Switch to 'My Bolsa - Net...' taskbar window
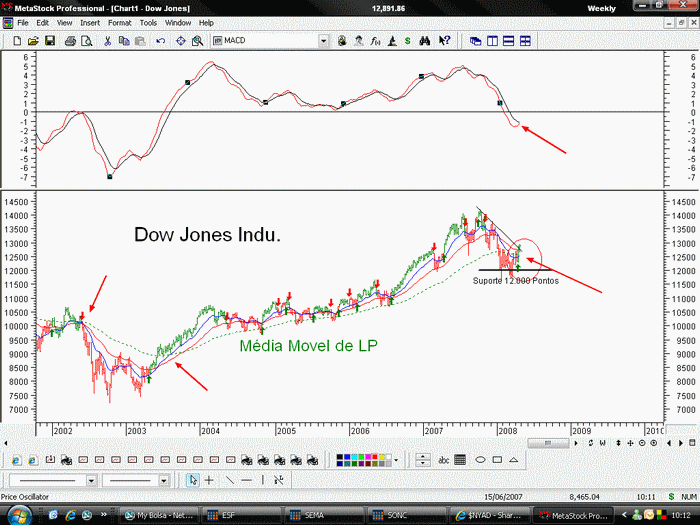The height and width of the screenshot is (525, 700). point(159,515)
